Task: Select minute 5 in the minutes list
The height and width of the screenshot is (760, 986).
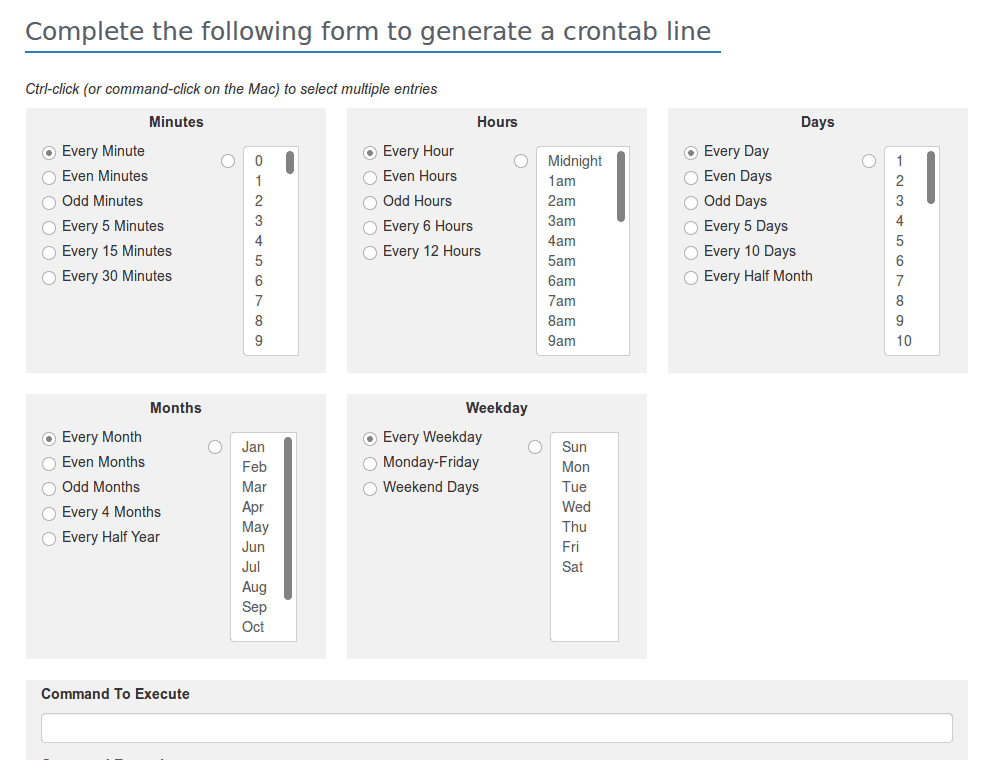Action: pos(258,260)
